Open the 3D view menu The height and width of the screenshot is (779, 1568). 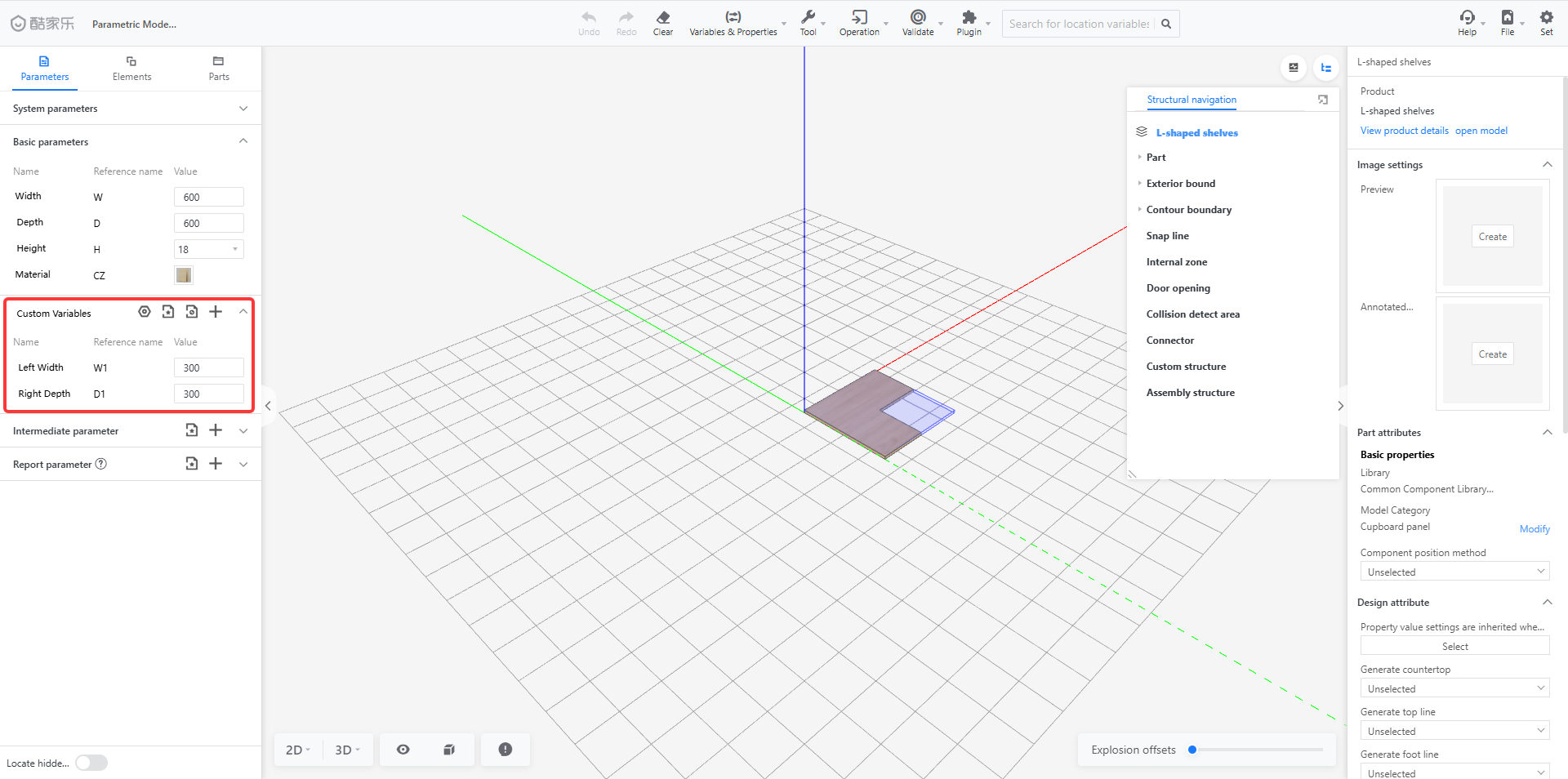(x=347, y=750)
